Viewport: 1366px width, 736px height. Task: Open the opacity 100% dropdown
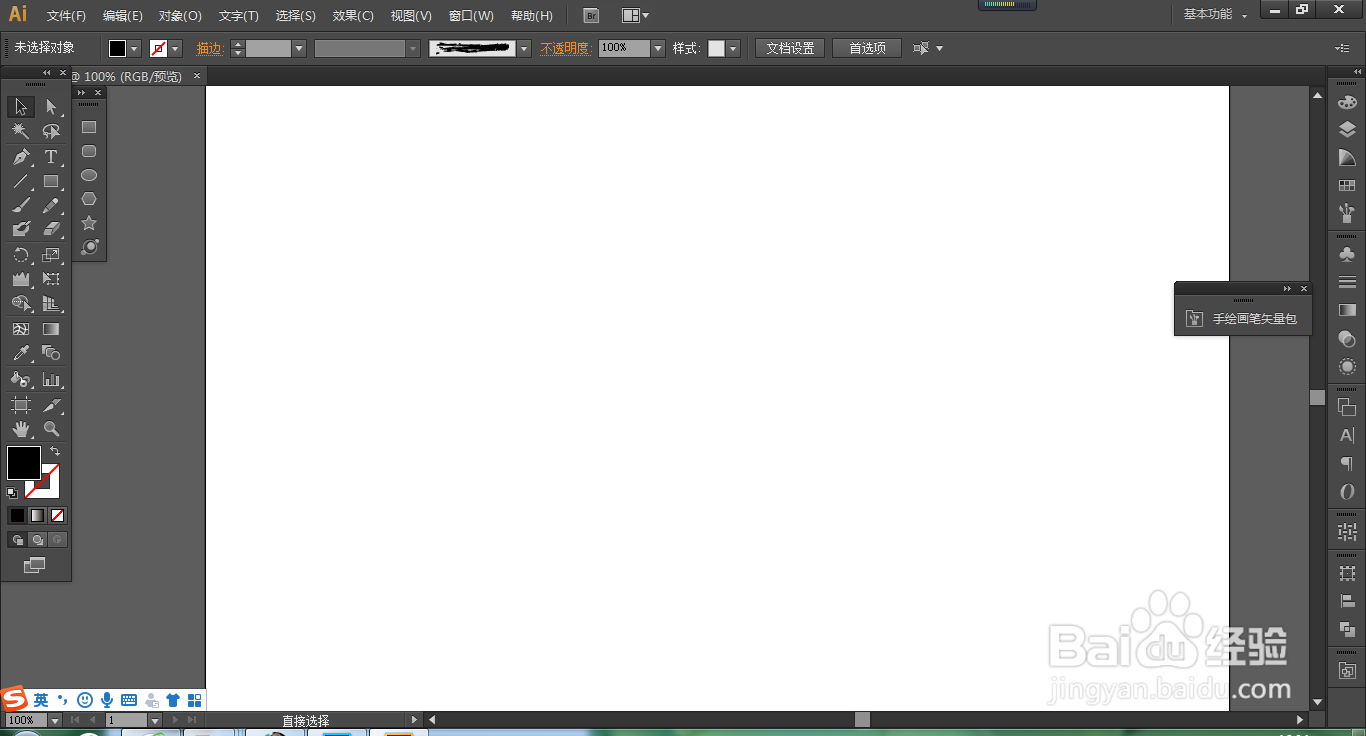tap(658, 48)
